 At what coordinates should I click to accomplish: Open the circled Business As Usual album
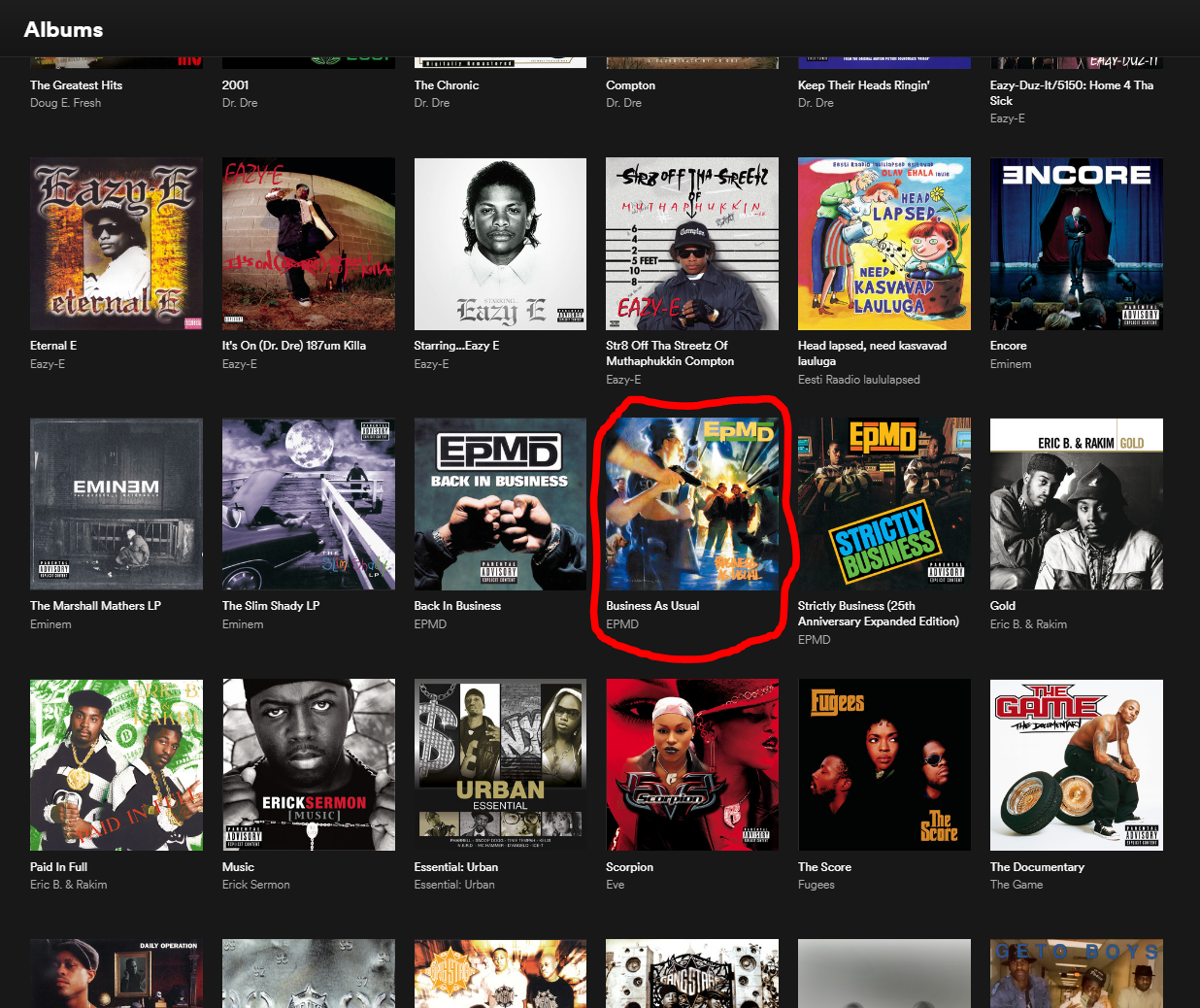pos(691,503)
